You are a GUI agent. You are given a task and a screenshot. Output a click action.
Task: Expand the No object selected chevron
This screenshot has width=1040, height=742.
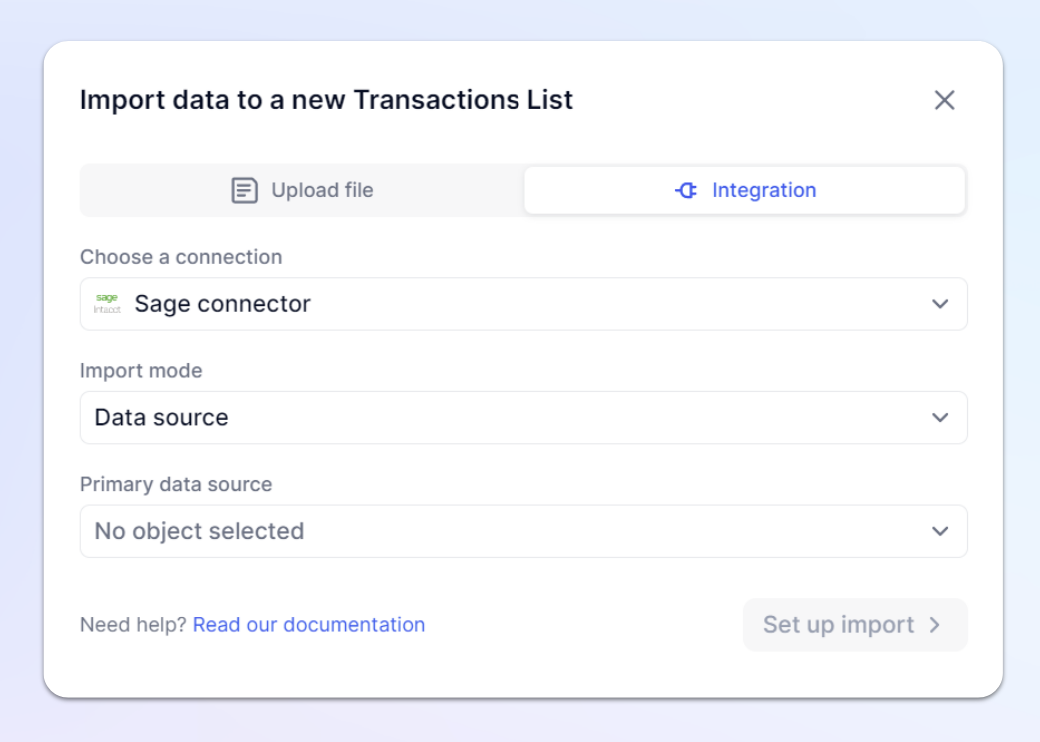pyautogui.click(x=940, y=531)
